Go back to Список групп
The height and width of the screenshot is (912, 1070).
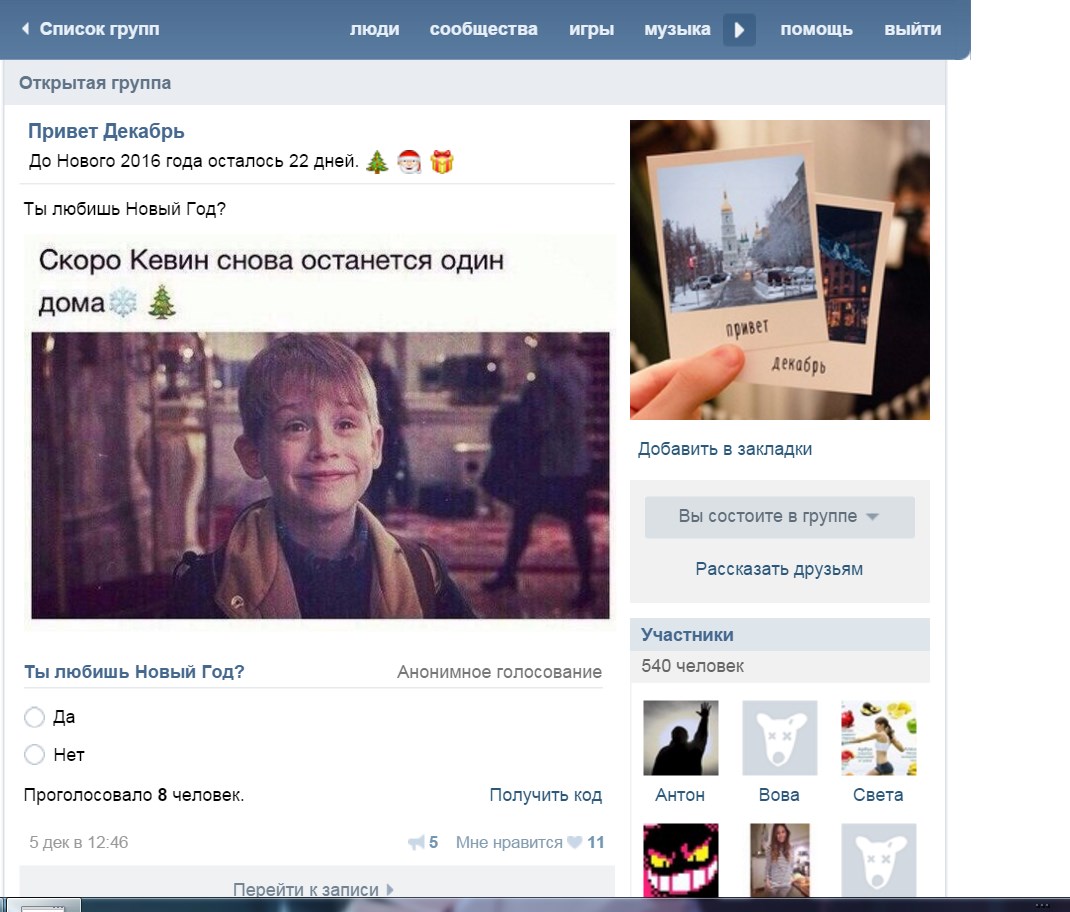(99, 29)
